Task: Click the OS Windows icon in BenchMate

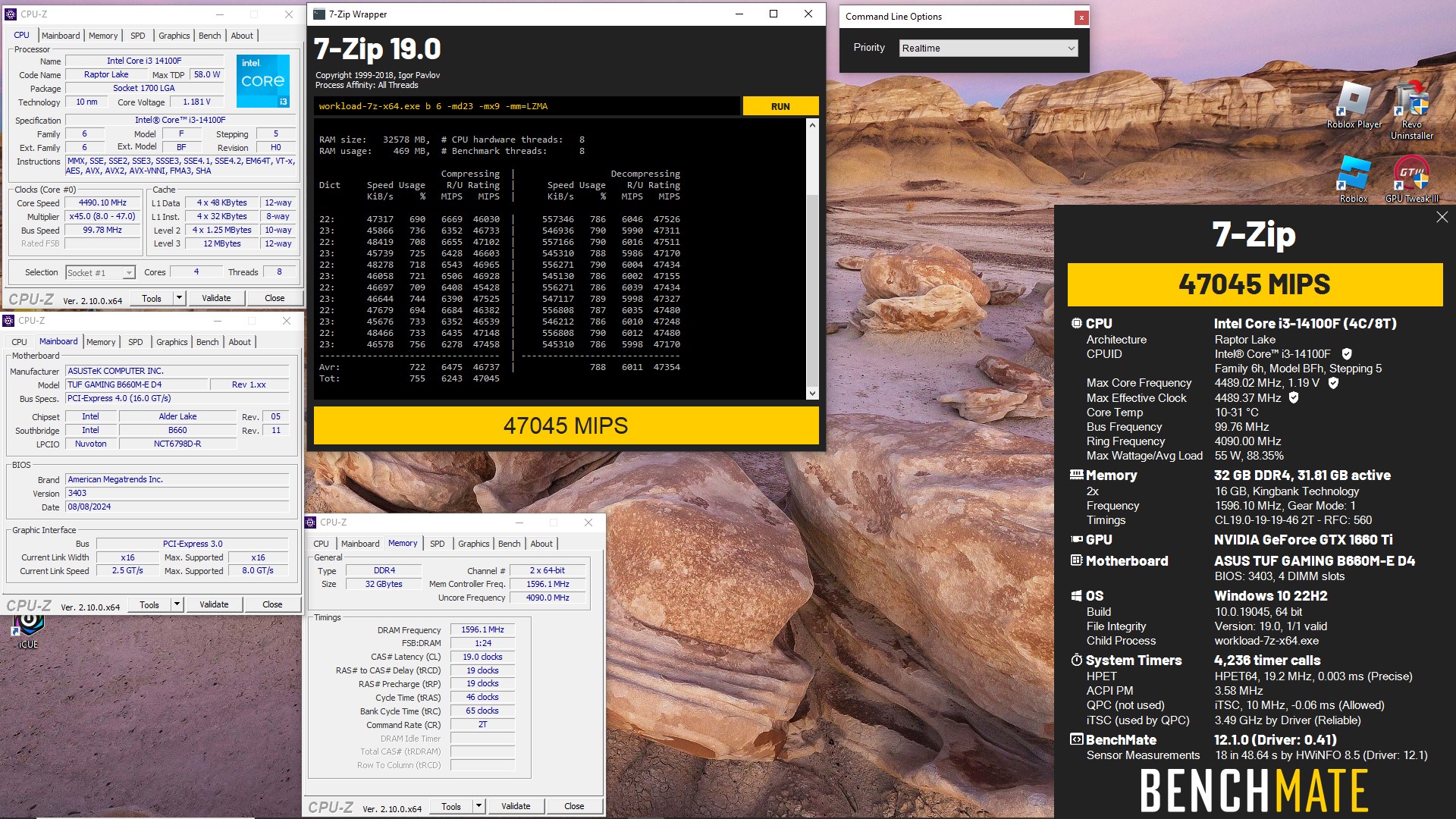Action: click(1076, 596)
